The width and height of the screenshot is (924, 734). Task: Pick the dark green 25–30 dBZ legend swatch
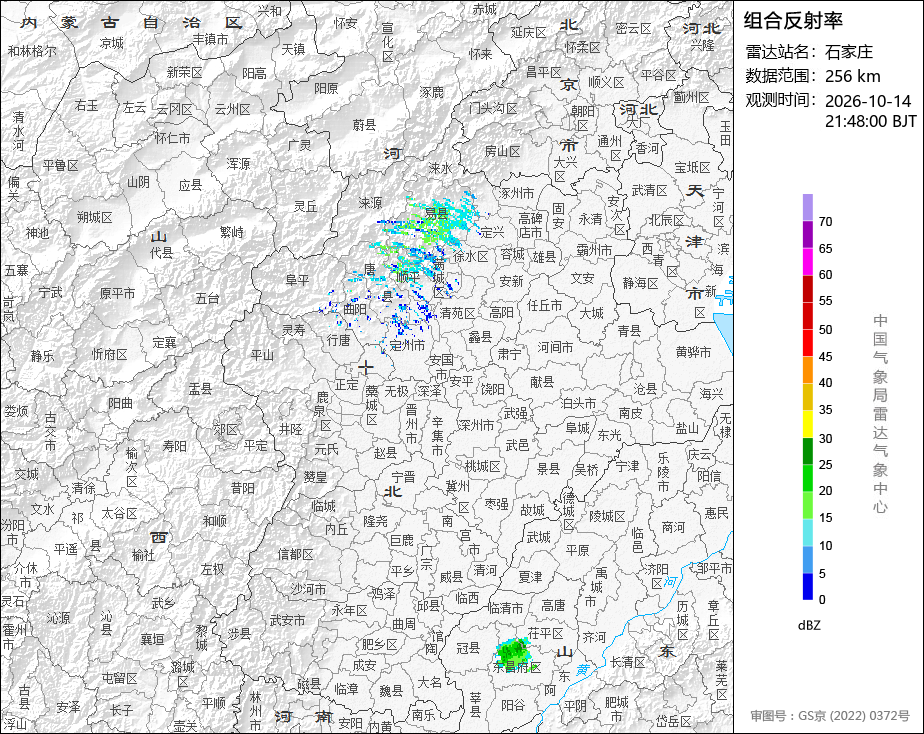coord(807,451)
